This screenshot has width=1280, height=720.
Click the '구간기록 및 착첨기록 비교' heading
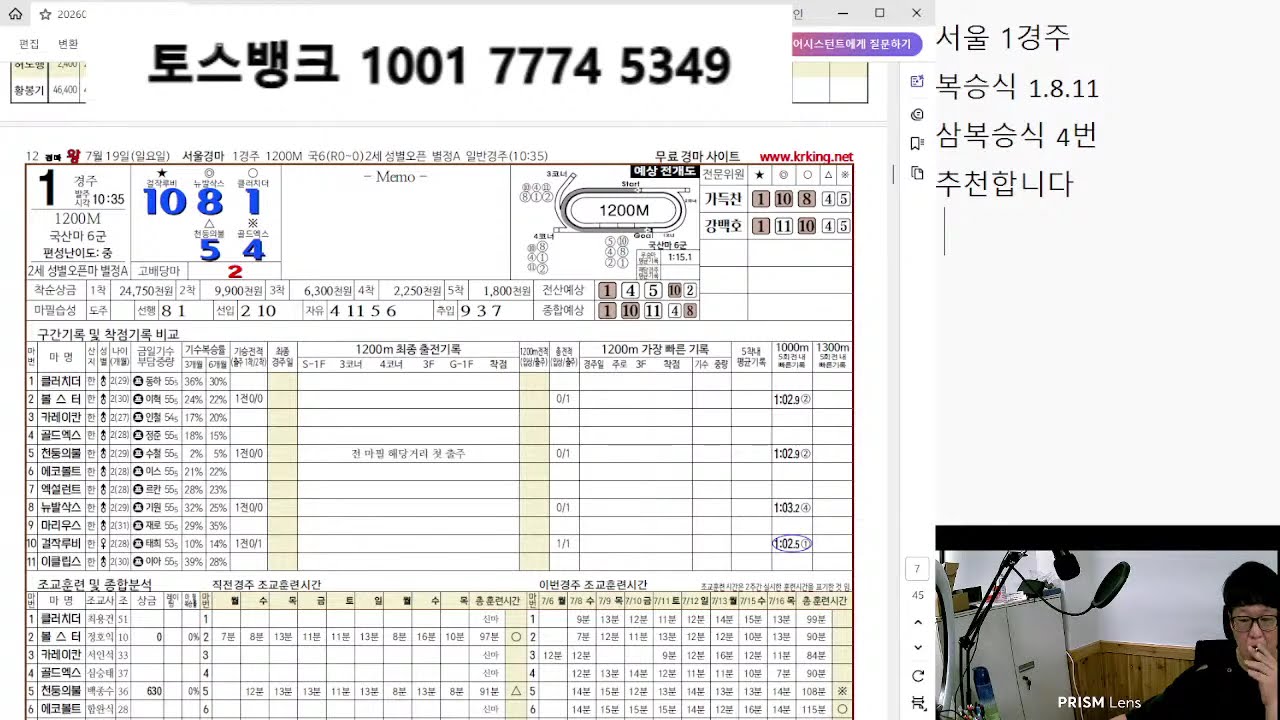point(108,334)
